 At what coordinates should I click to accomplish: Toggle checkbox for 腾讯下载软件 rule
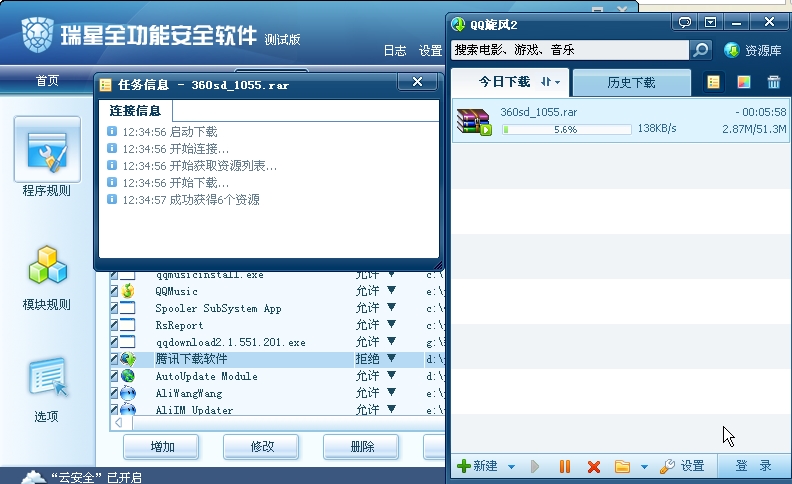pyautogui.click(x=114, y=359)
